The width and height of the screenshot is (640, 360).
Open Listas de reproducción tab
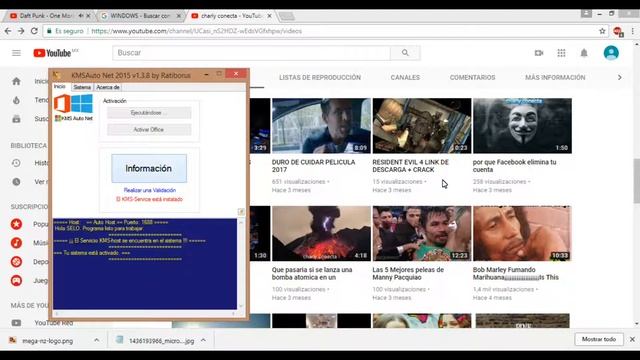(x=320, y=77)
